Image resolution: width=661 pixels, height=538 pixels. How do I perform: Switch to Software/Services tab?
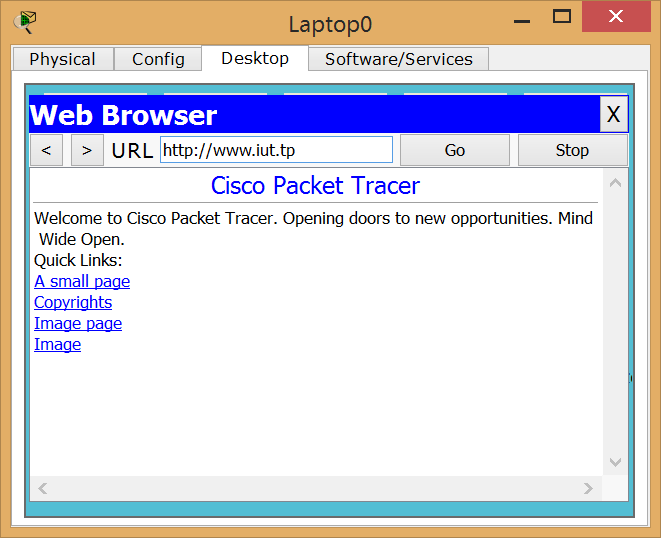tap(399, 59)
